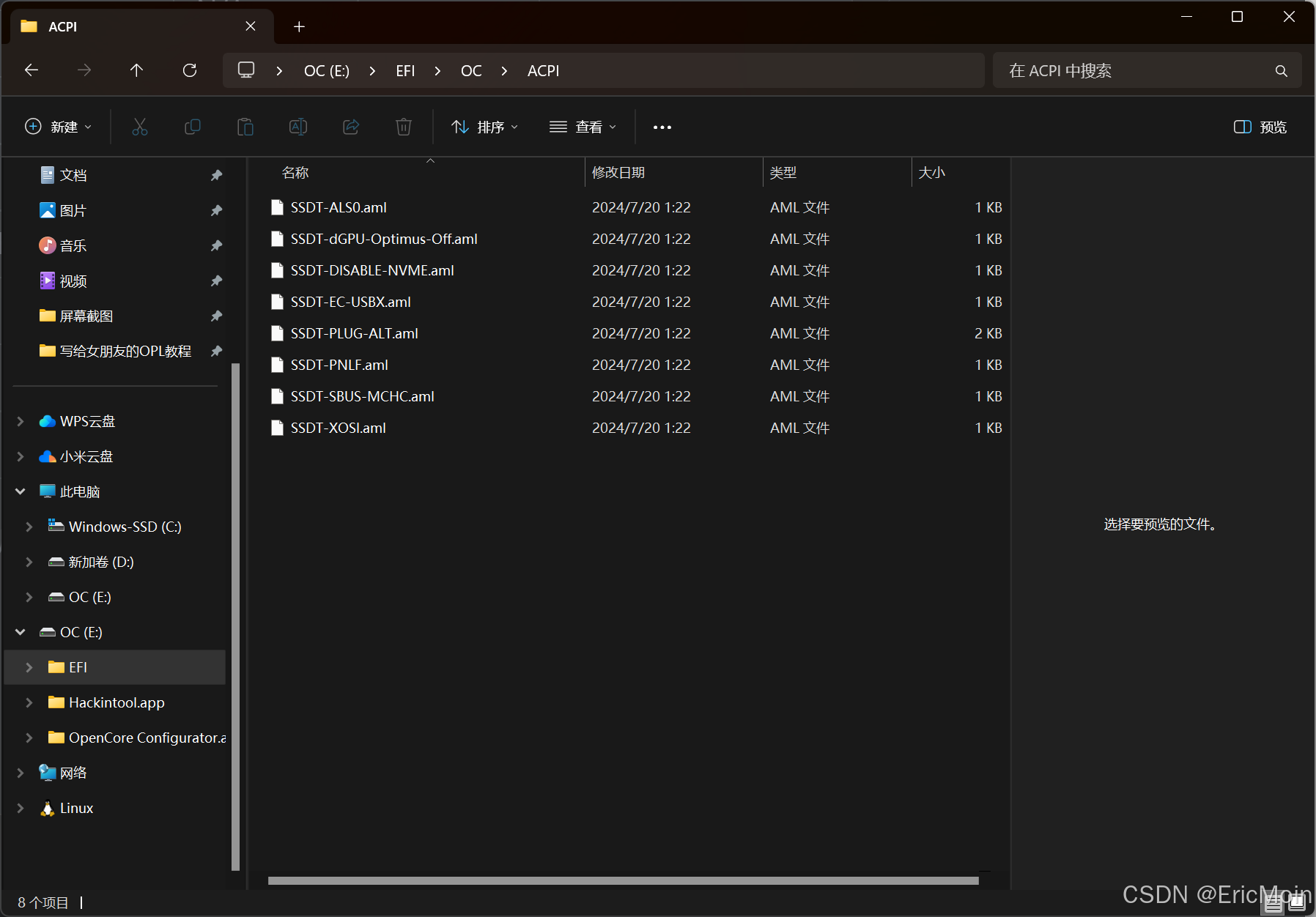Screen dimensions: 1316x917
Task: Select file SSDT-PLUG-ALT.aml
Action: coord(354,333)
